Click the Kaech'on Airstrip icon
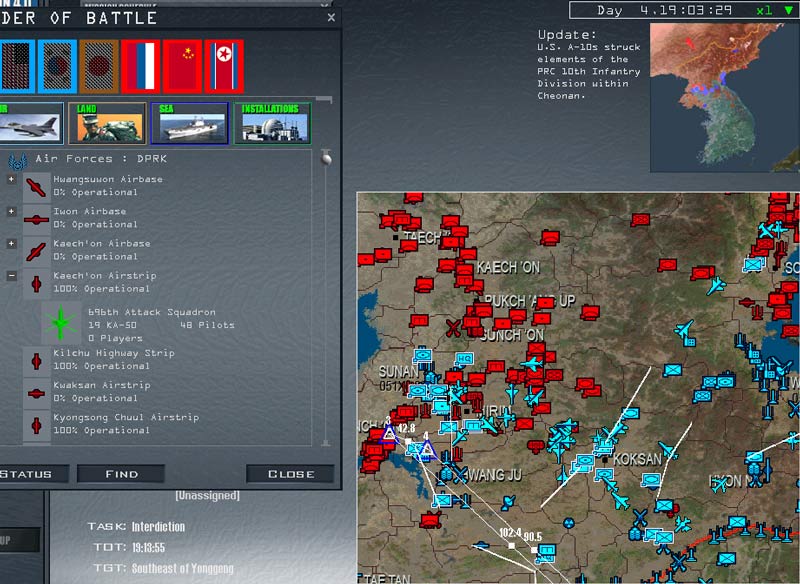Viewport: 800px width, 584px height. pyautogui.click(x=36, y=284)
